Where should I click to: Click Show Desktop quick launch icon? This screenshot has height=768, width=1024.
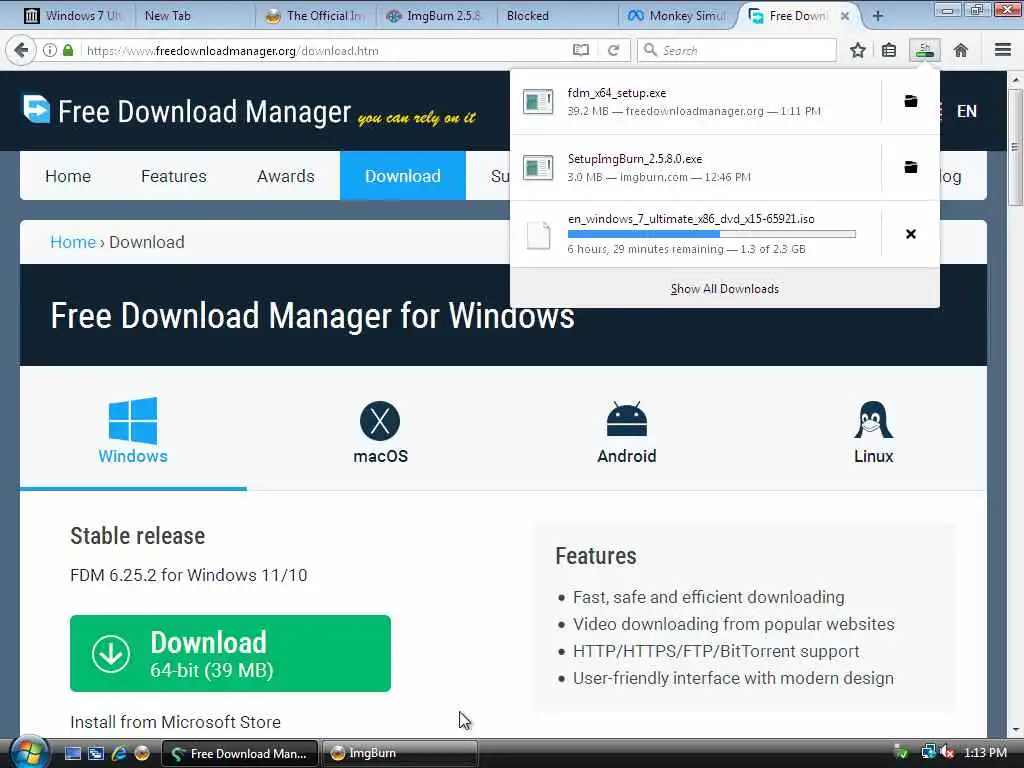click(x=72, y=753)
